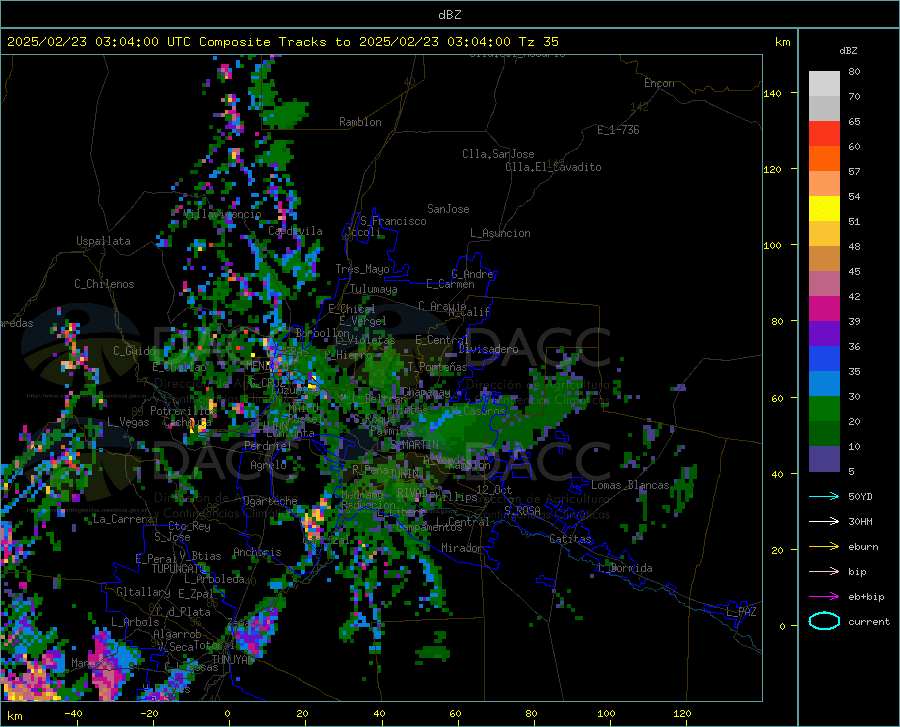Click the Lomas_Blancas map label
Viewport: 900px width, 727px height.
pos(630,485)
